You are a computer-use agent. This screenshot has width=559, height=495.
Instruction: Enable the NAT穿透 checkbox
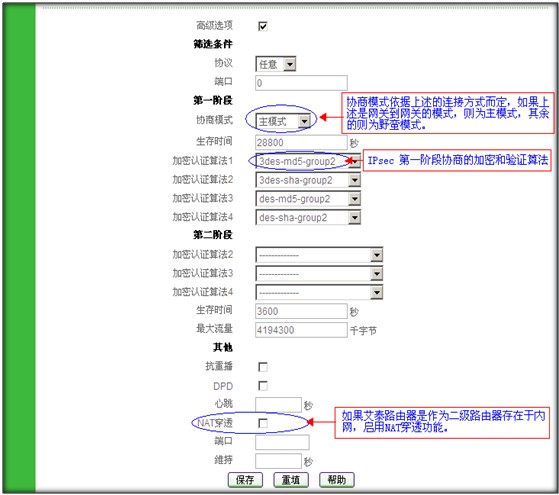point(263,423)
